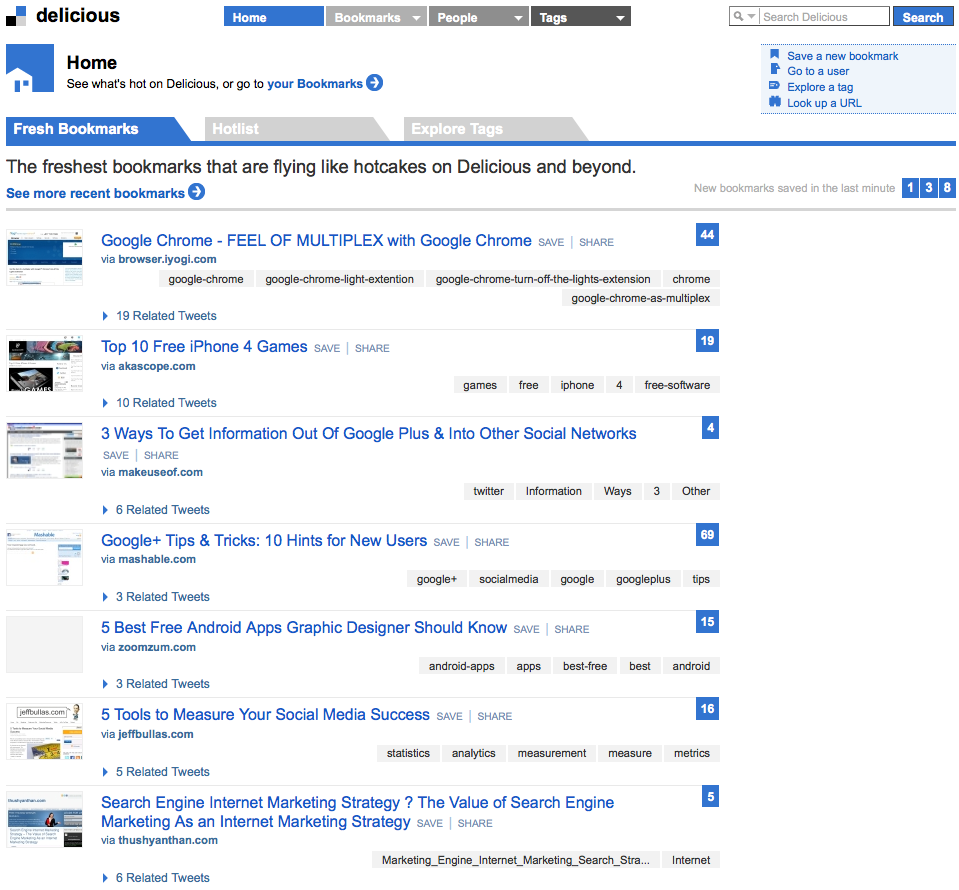Click the your Bookmarks link
This screenshot has height=890, width=959.
[315, 84]
